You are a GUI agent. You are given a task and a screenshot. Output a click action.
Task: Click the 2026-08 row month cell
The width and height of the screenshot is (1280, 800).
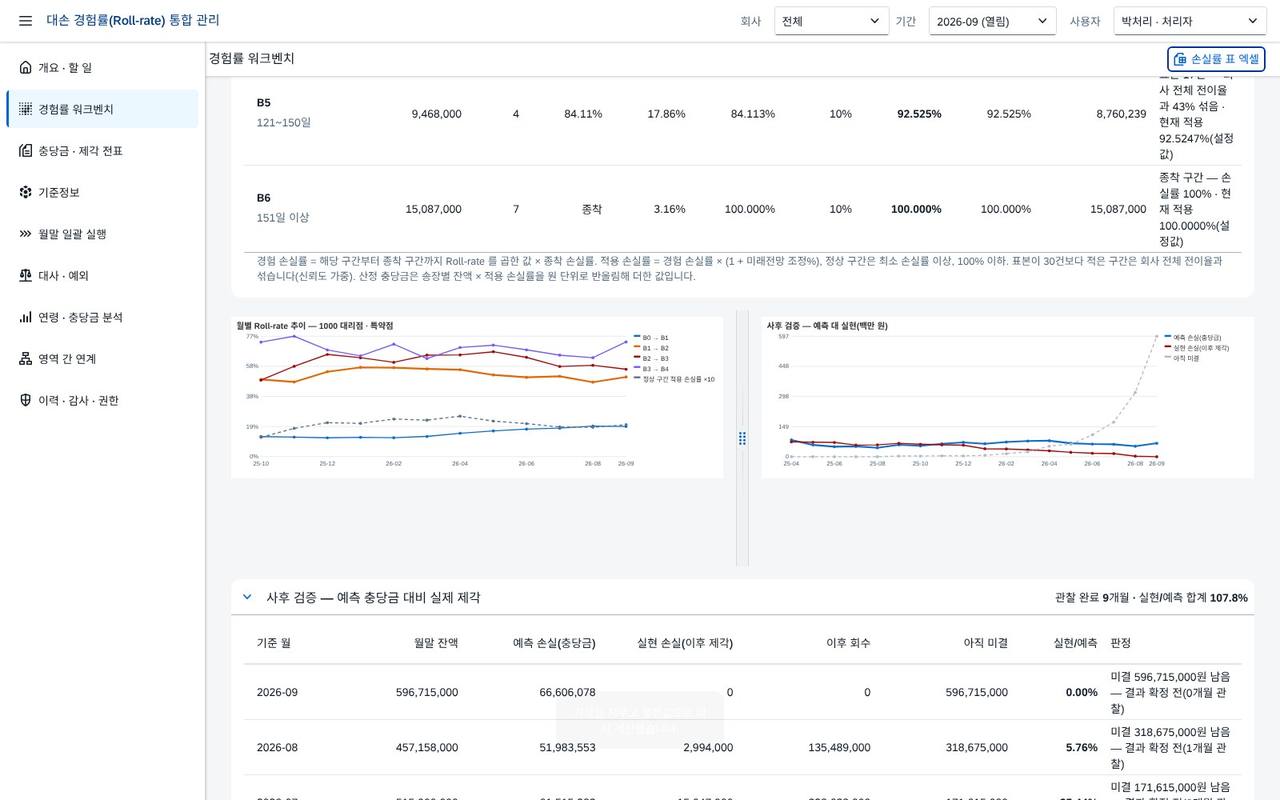[x=277, y=747]
